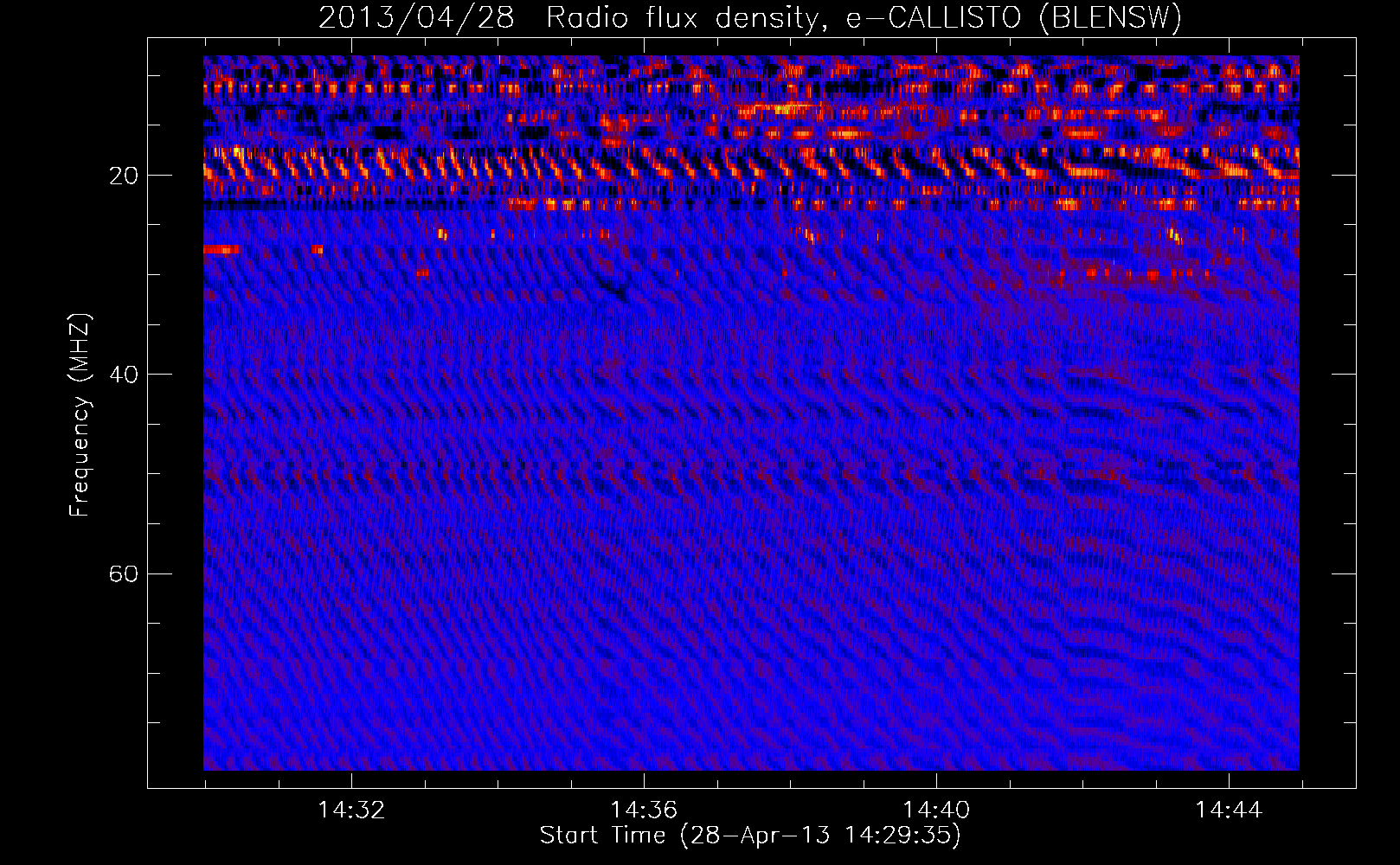Click the 14:44 time tick label
Viewport: 1400px width, 865px height.
(1229, 811)
